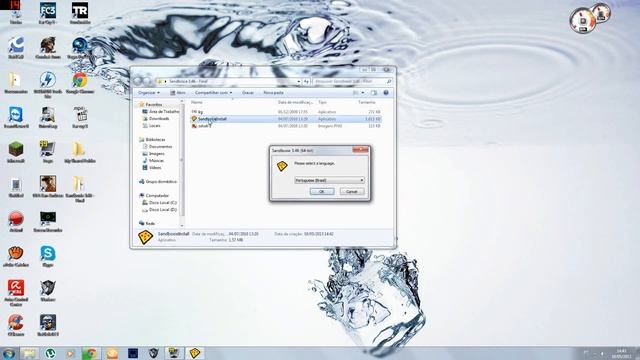Select the Google Chrome desktop icon
Viewport: 640px width, 360px height.
click(x=80, y=83)
